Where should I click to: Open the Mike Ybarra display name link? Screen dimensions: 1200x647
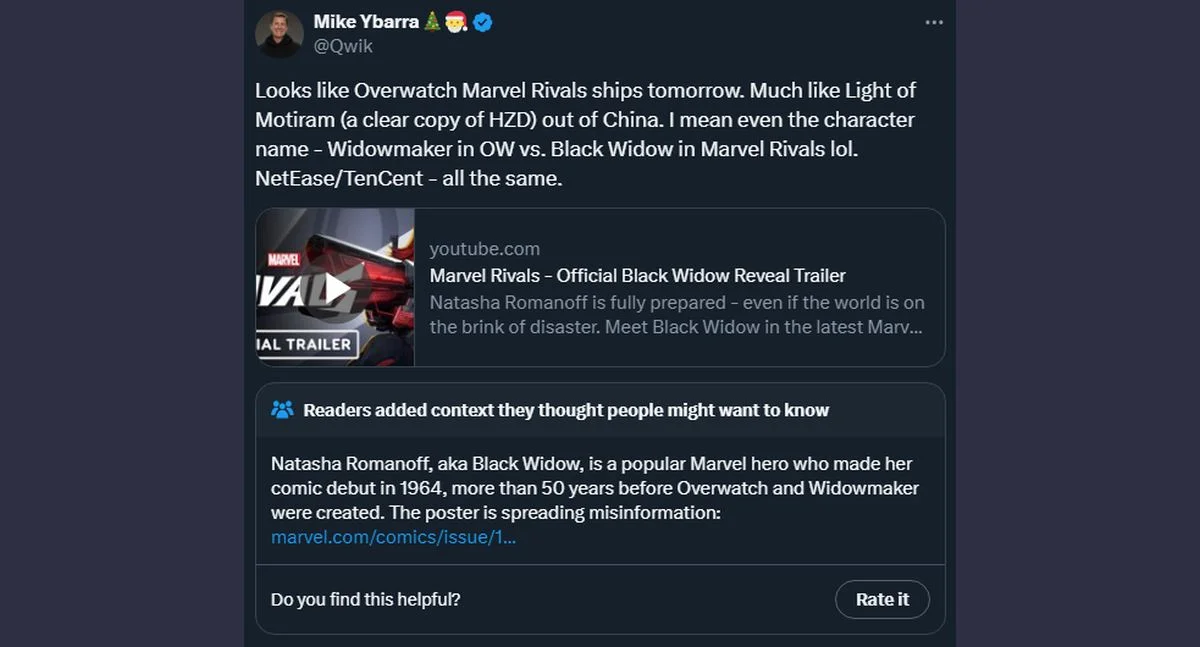click(x=366, y=22)
